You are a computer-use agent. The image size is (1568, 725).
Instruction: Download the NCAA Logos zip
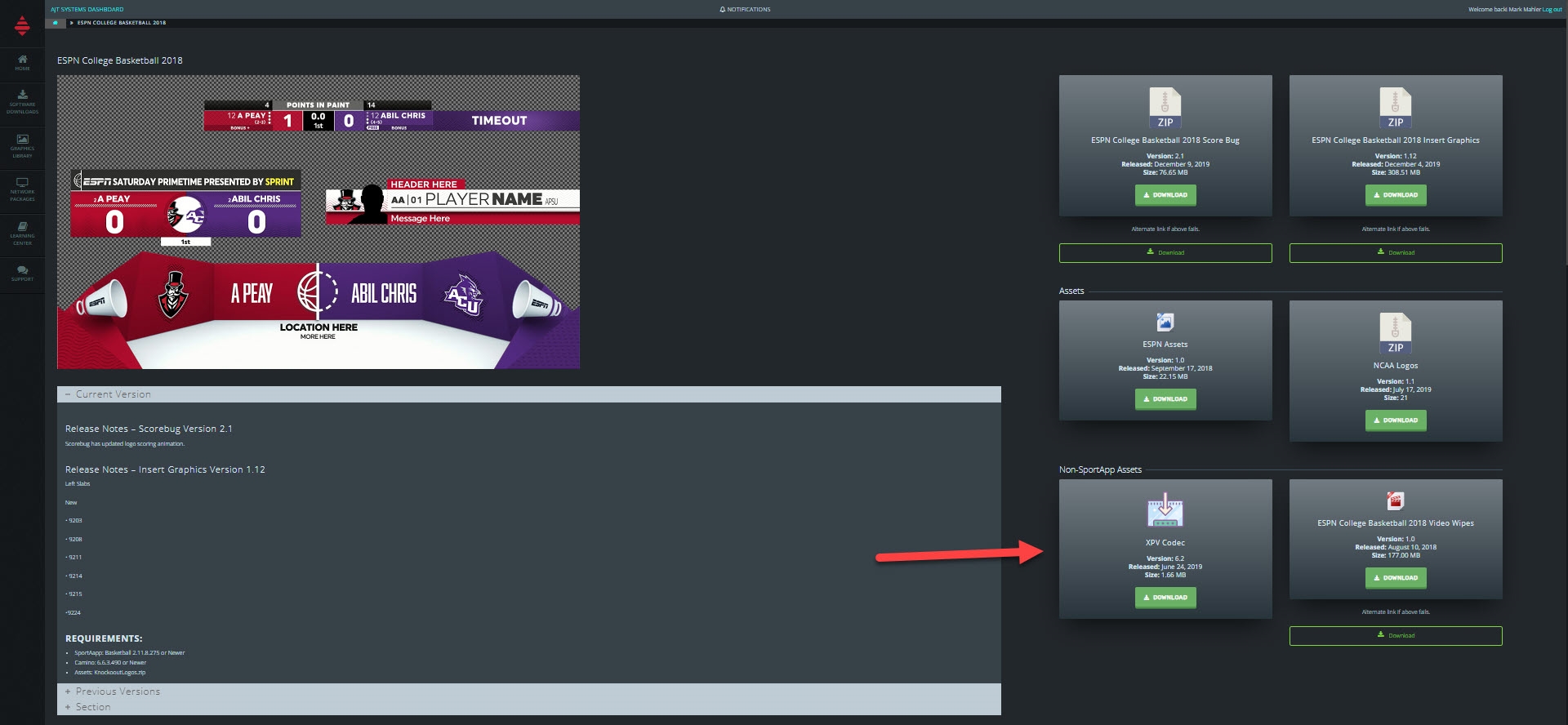point(1395,420)
